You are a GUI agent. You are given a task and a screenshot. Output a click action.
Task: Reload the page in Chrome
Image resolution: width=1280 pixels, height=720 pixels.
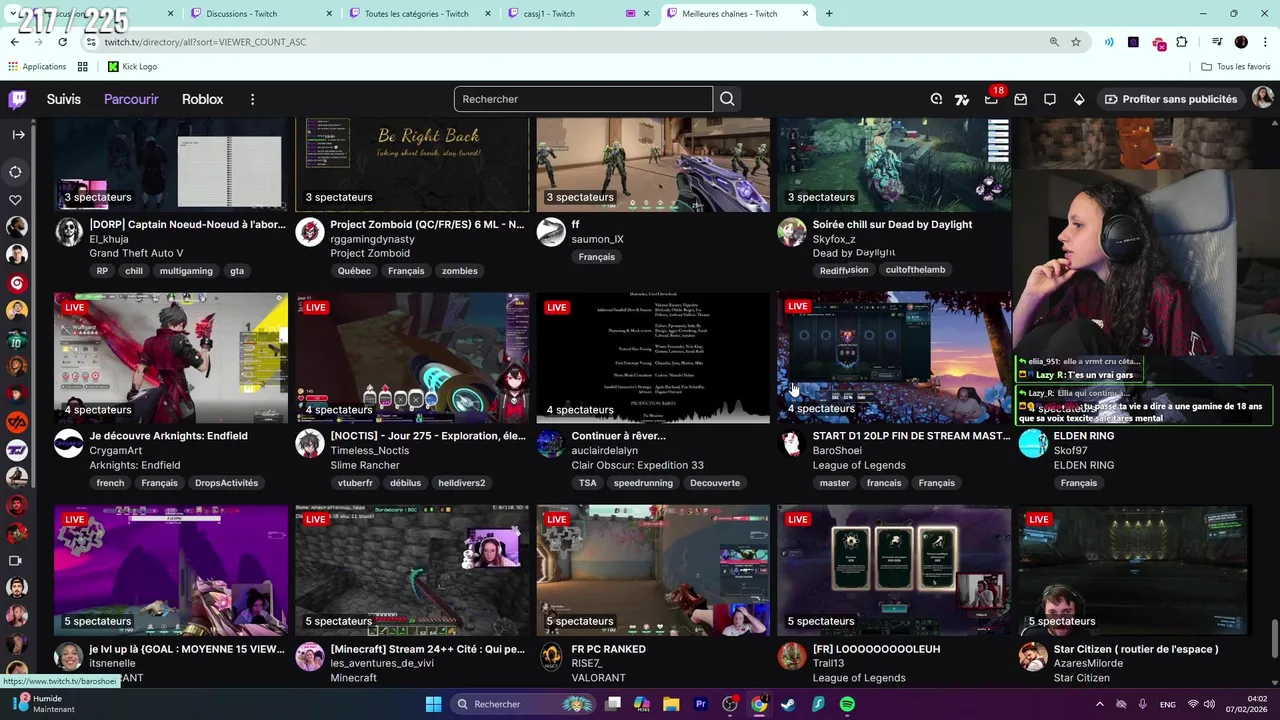[62, 42]
